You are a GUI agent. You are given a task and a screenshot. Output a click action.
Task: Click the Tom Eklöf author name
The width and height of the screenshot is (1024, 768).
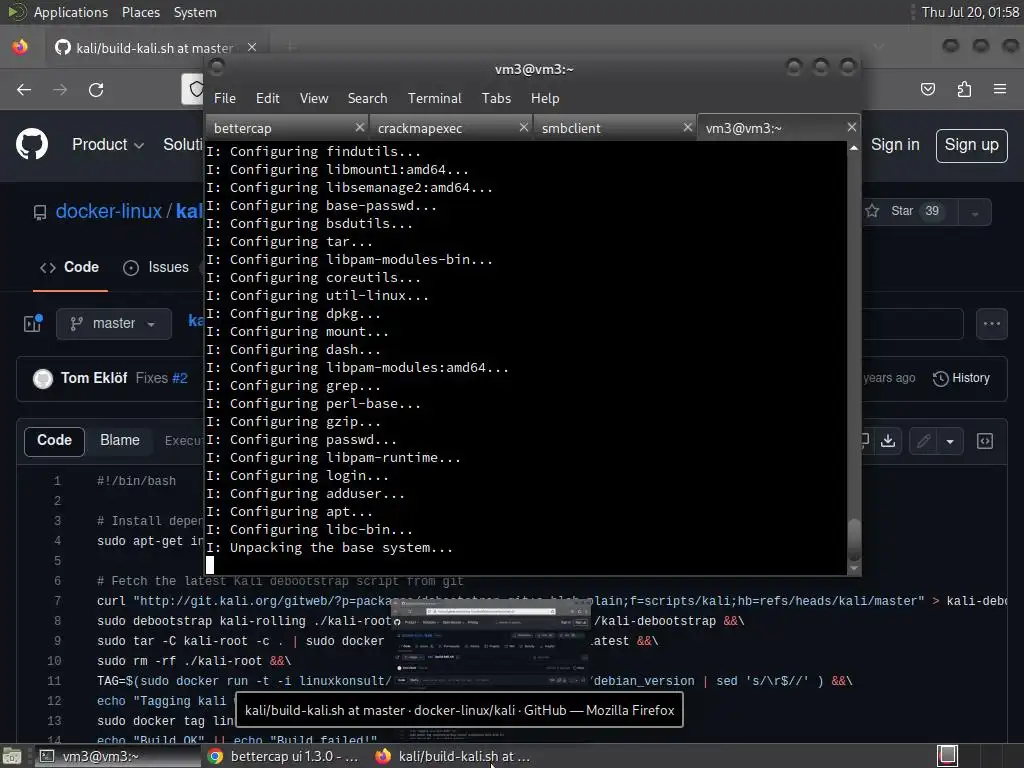pyautogui.click(x=94, y=378)
